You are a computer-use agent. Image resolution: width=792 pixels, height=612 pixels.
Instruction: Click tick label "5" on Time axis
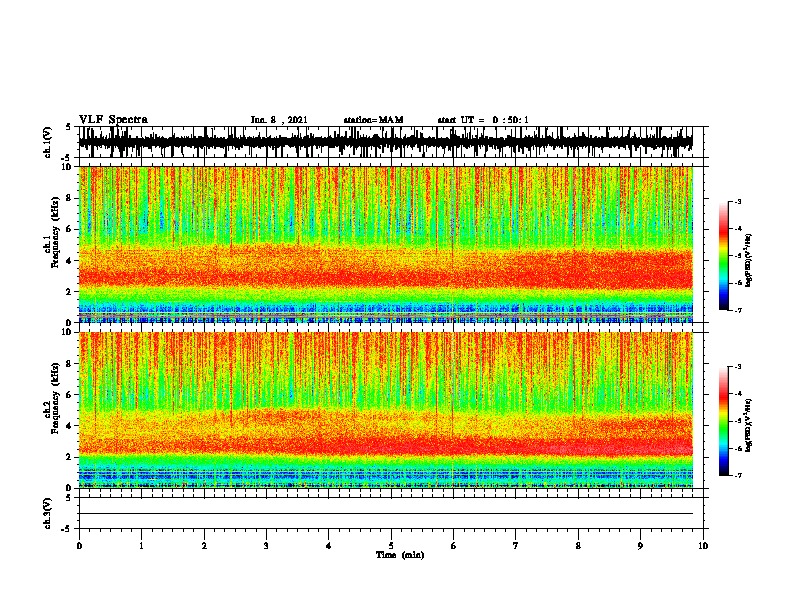pos(391,546)
